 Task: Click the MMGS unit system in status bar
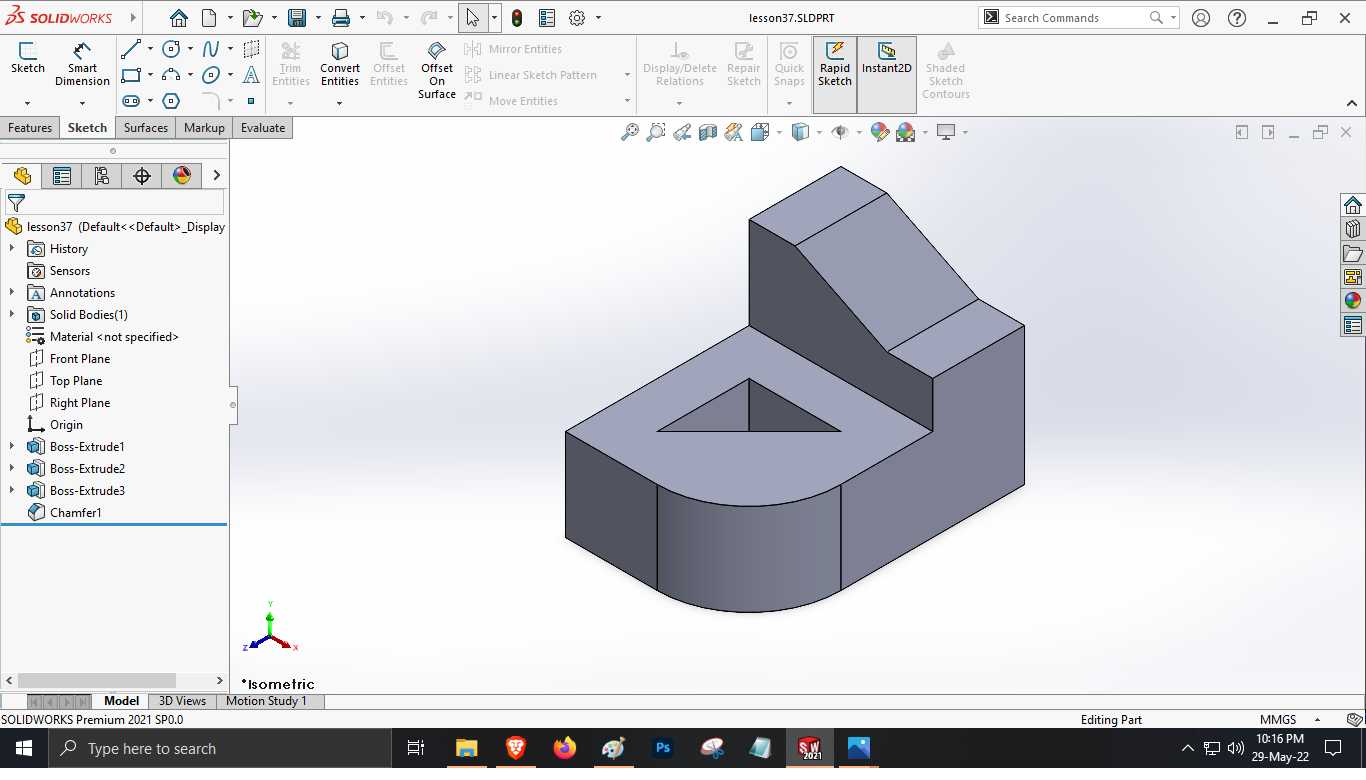1278,720
